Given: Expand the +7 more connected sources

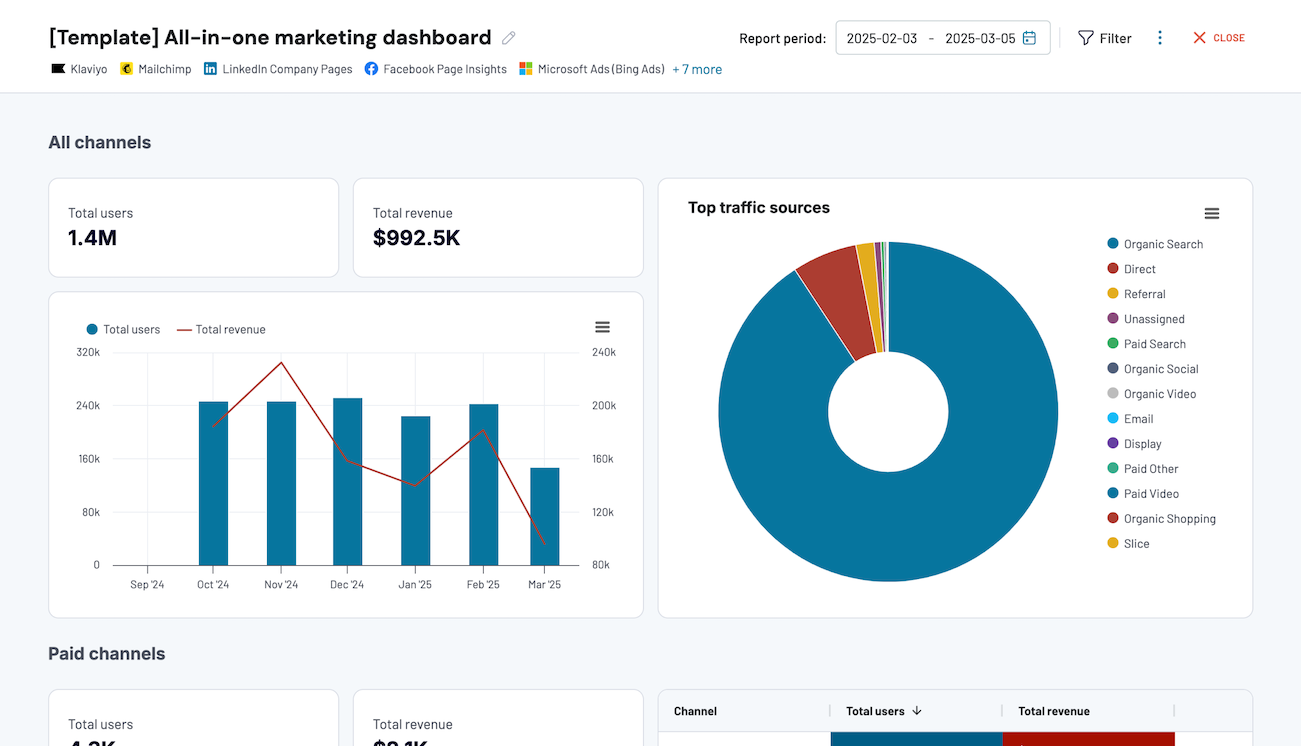Looking at the screenshot, I should pos(697,69).
